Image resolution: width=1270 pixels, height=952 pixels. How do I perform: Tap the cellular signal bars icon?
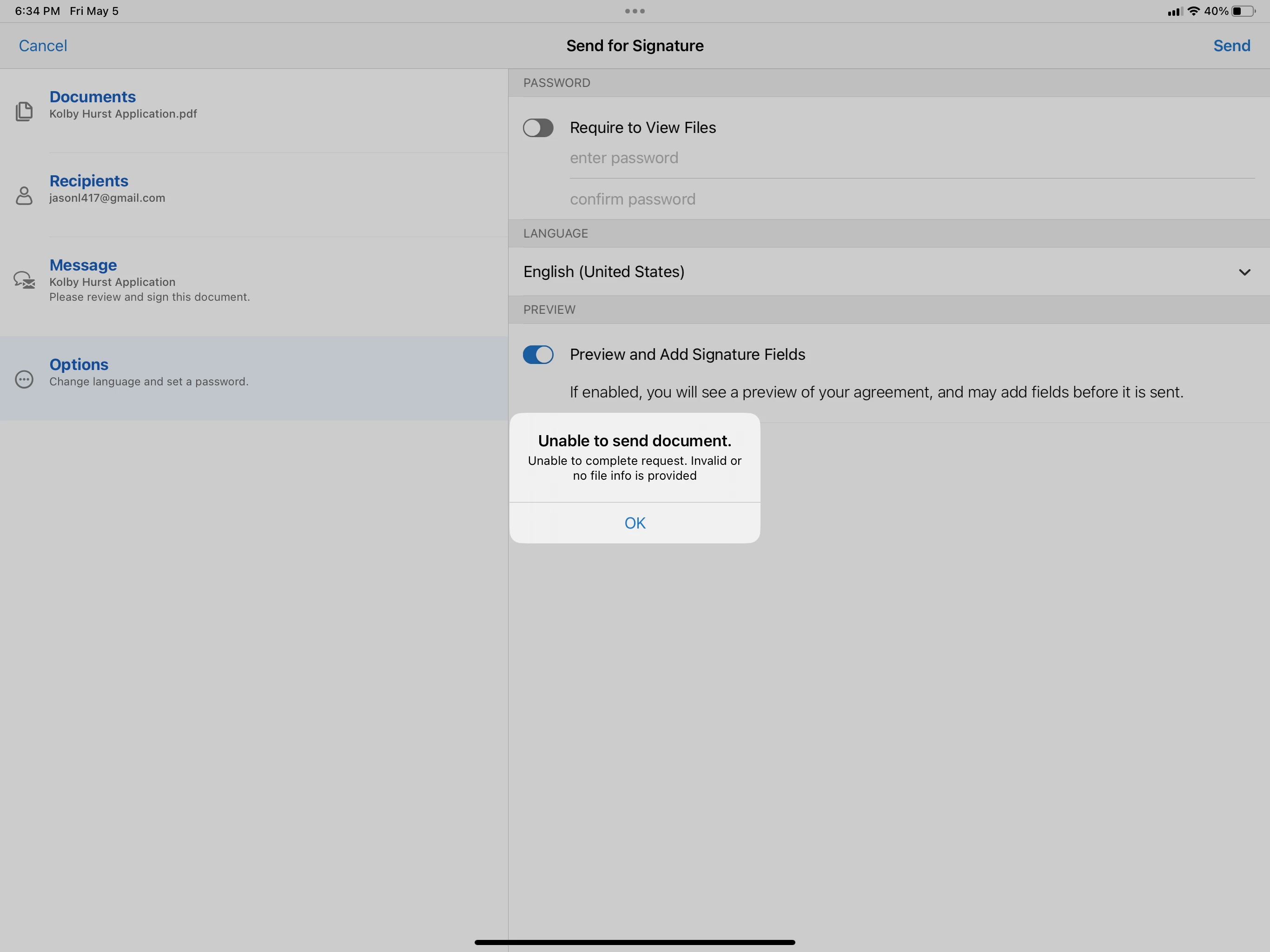pyautogui.click(x=1175, y=12)
